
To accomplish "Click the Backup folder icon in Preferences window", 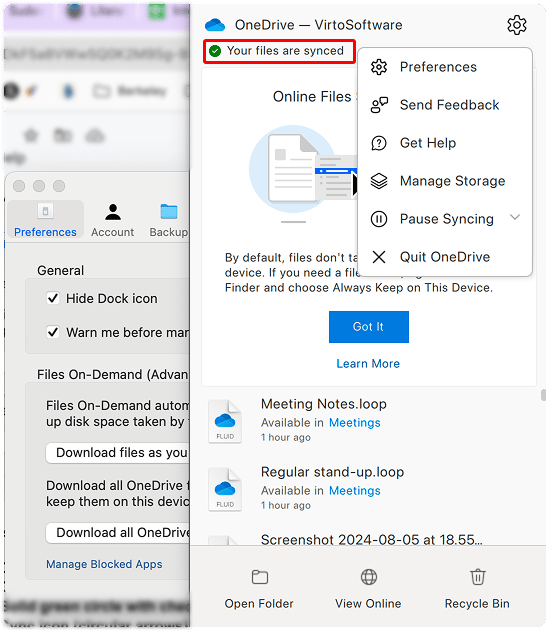I will coord(169,212).
